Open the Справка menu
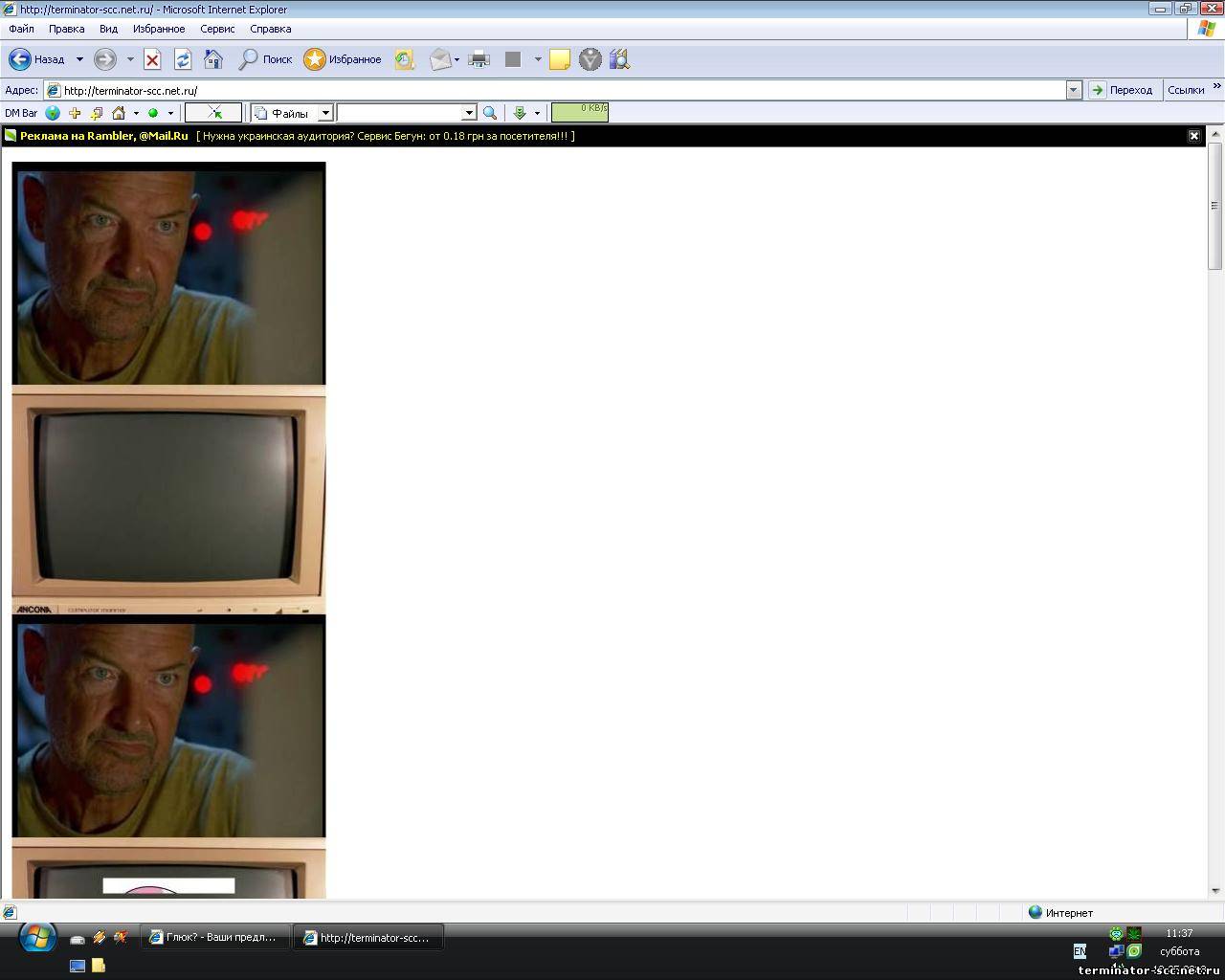This screenshot has width=1225, height=980. [271, 29]
